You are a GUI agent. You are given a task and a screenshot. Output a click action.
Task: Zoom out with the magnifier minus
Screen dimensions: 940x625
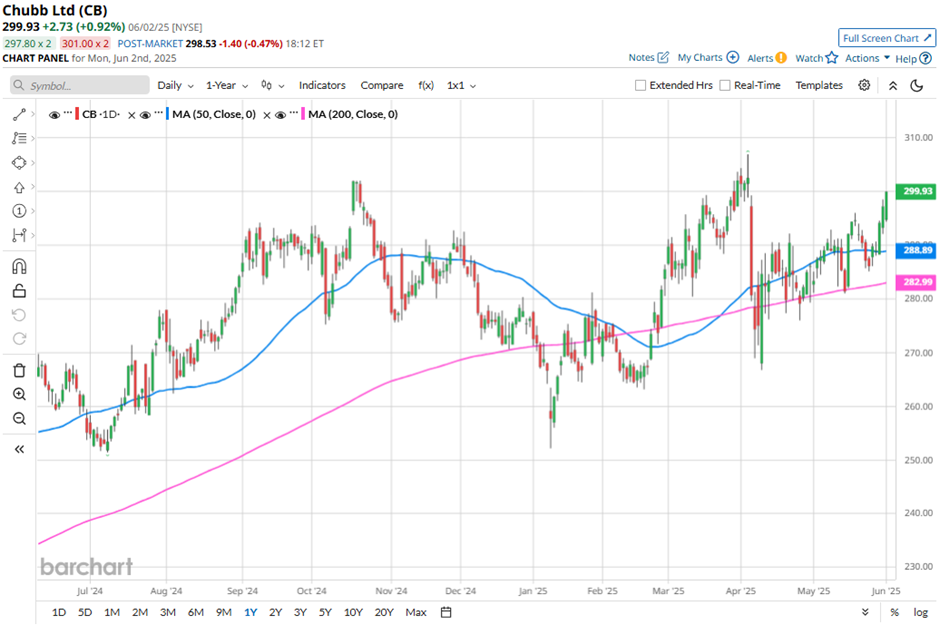[19, 418]
